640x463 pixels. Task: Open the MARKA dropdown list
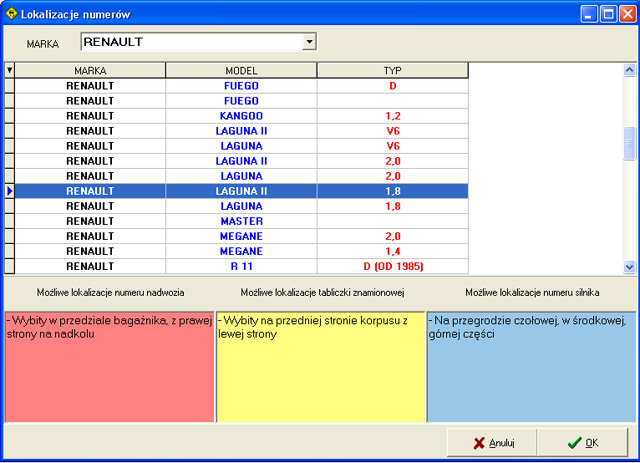[309, 42]
